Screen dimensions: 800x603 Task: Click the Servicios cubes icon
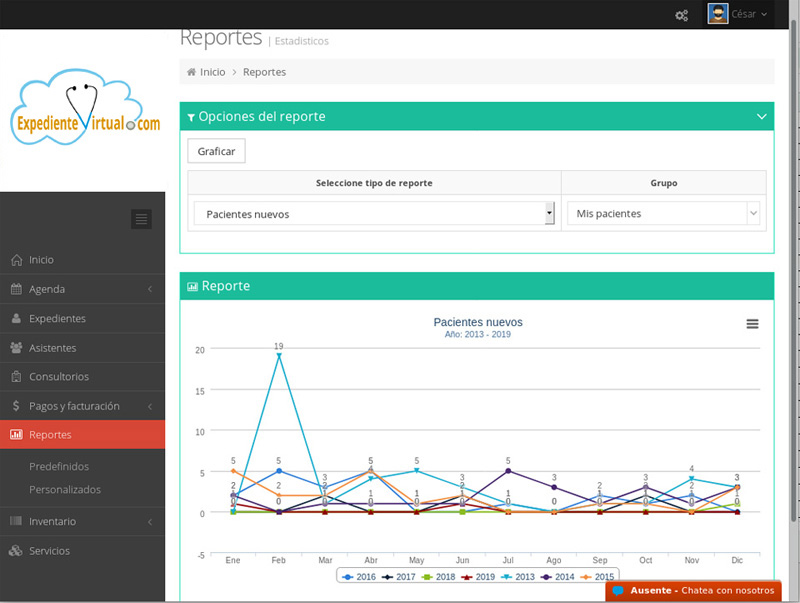16,550
